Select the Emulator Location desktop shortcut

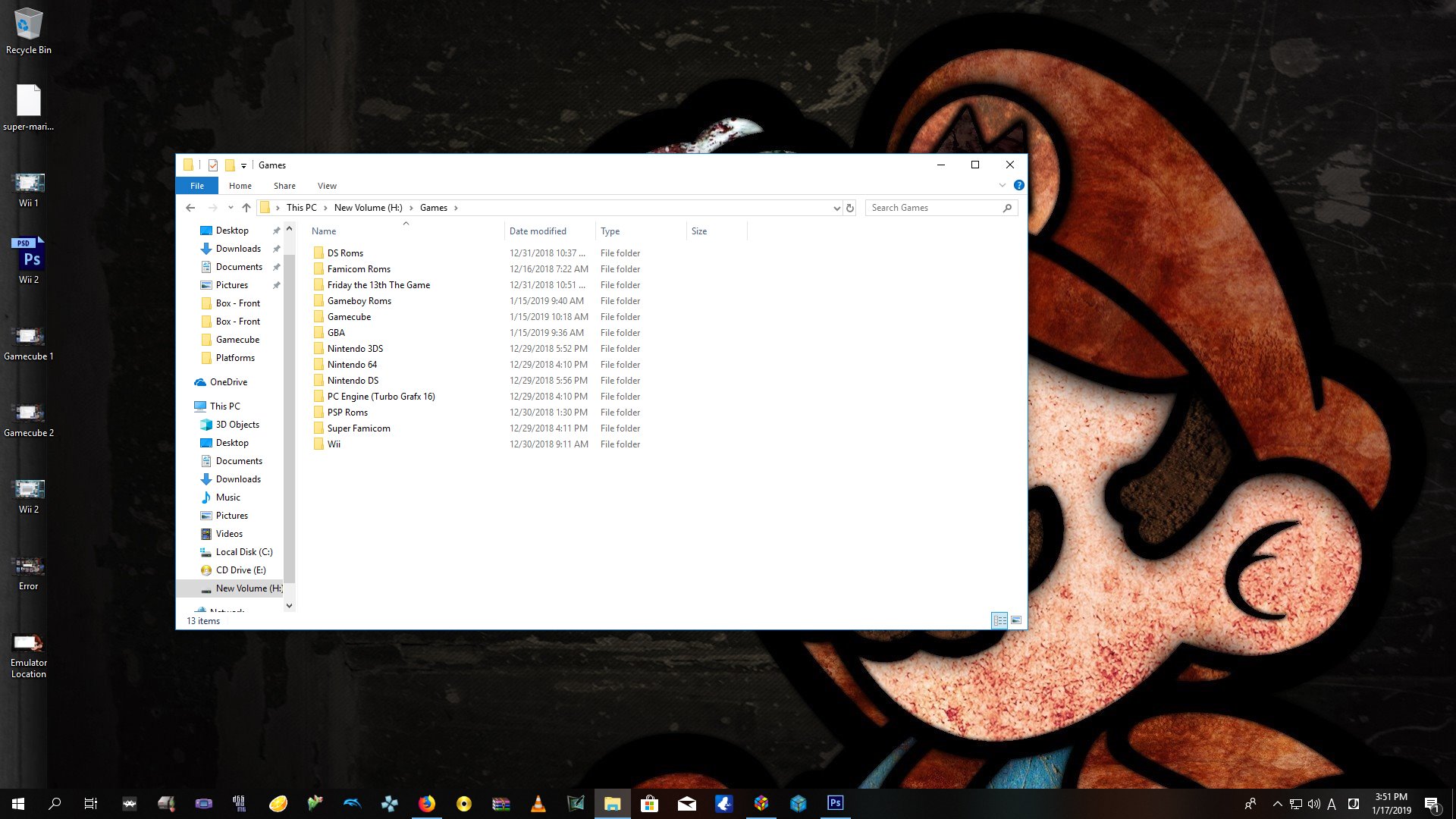tap(29, 655)
